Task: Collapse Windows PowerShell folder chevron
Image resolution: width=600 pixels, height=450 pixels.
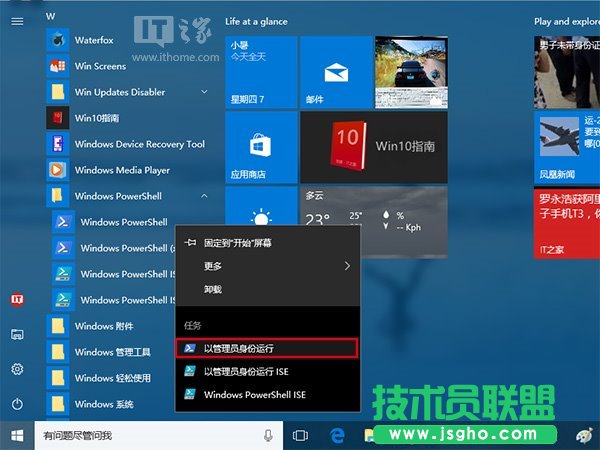Action: (x=204, y=196)
